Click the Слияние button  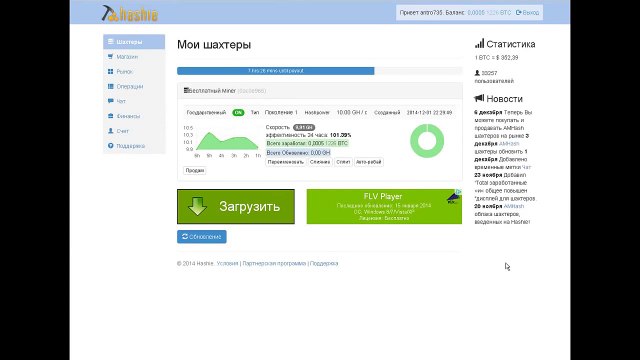320,162
